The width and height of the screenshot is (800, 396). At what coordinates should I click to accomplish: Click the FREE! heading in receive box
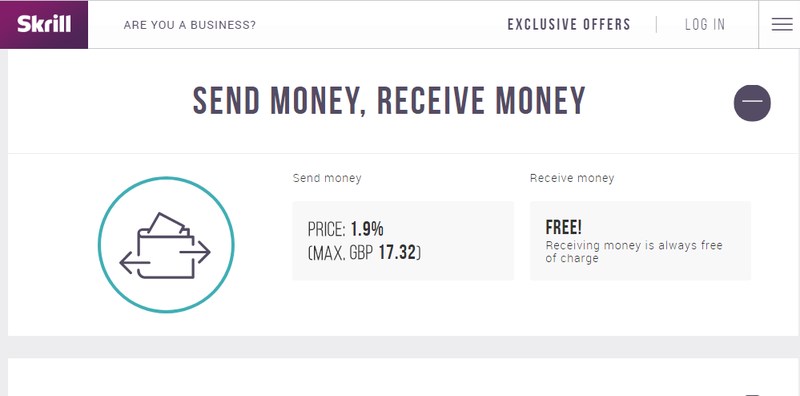563,227
